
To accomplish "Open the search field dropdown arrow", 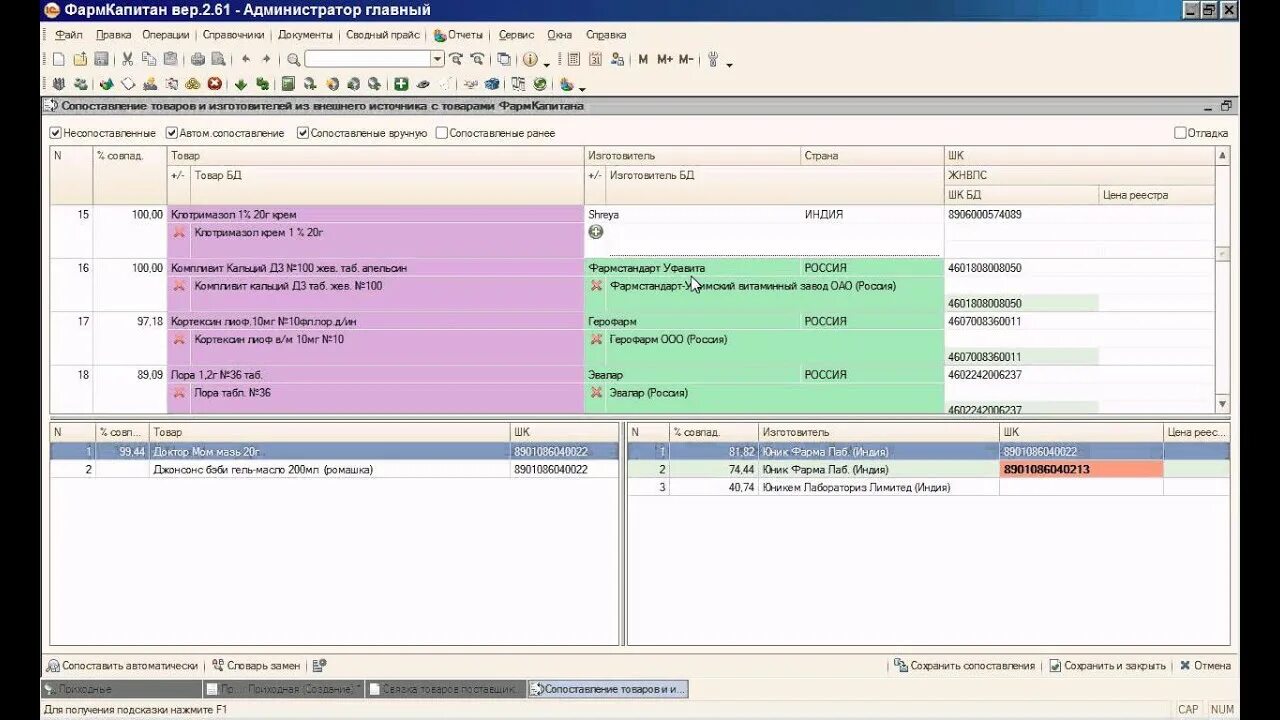I will [437, 60].
